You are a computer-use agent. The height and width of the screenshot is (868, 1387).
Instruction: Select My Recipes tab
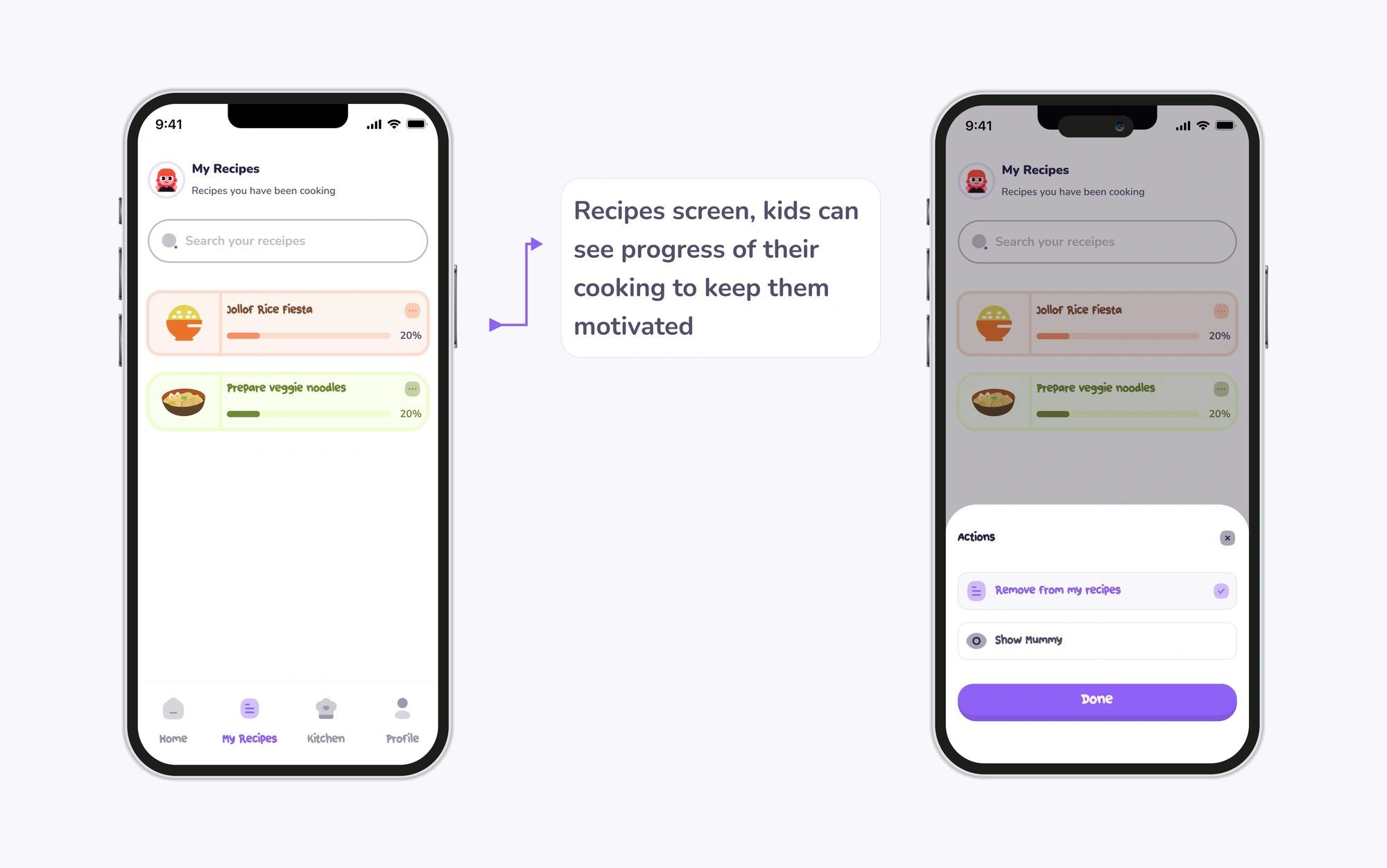click(x=249, y=719)
